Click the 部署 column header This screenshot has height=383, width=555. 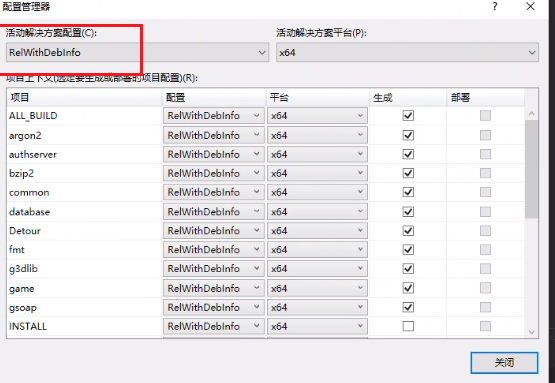pos(485,97)
